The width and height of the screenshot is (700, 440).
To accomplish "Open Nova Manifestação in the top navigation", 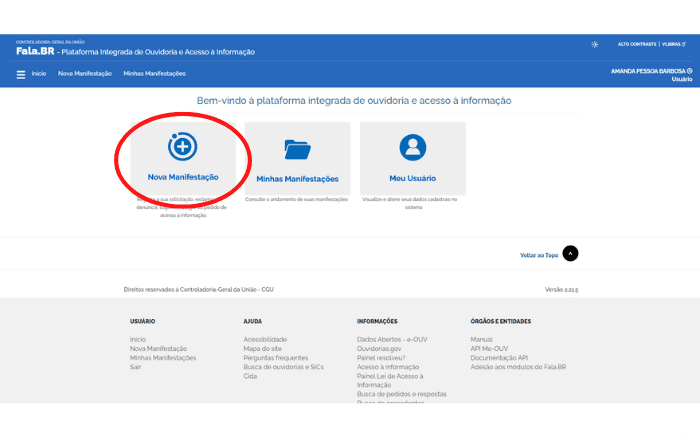I will point(84,74).
